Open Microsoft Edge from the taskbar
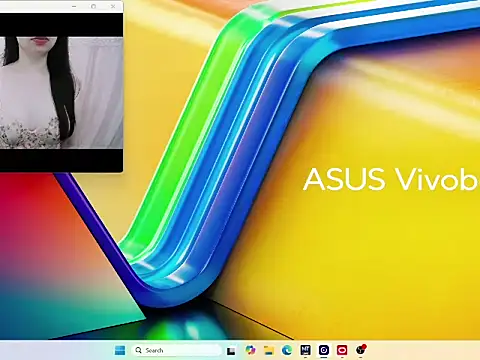 coord(287,350)
